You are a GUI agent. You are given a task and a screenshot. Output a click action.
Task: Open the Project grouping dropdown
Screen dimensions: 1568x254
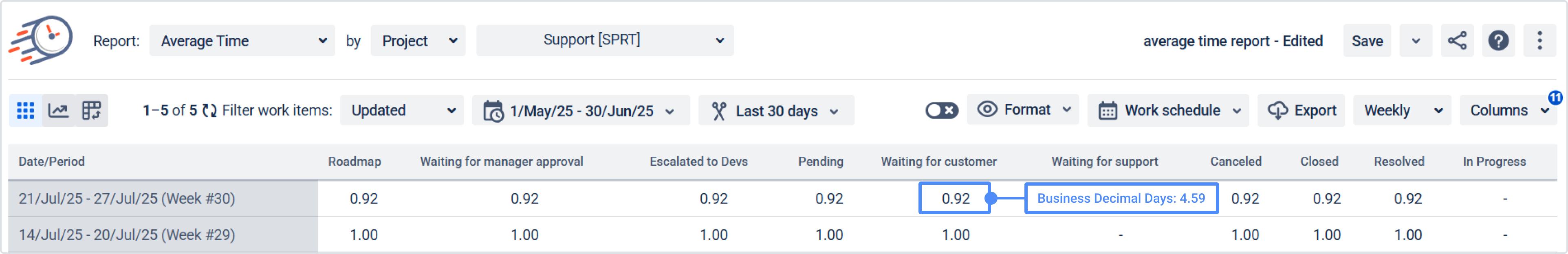pos(418,41)
